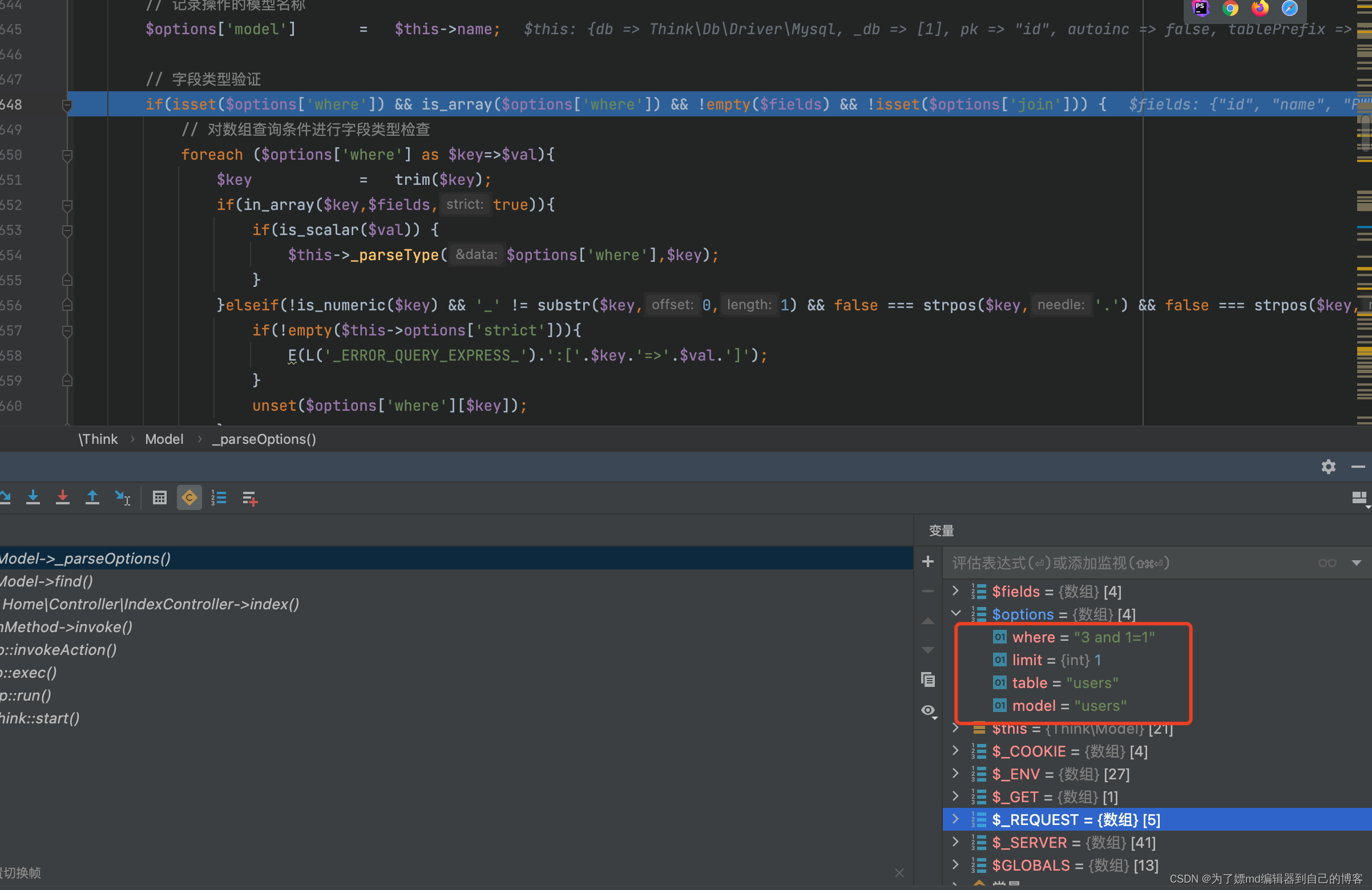This screenshot has height=890, width=1372.
Task: Open the expression history dropdown arrow
Action: 1356,563
